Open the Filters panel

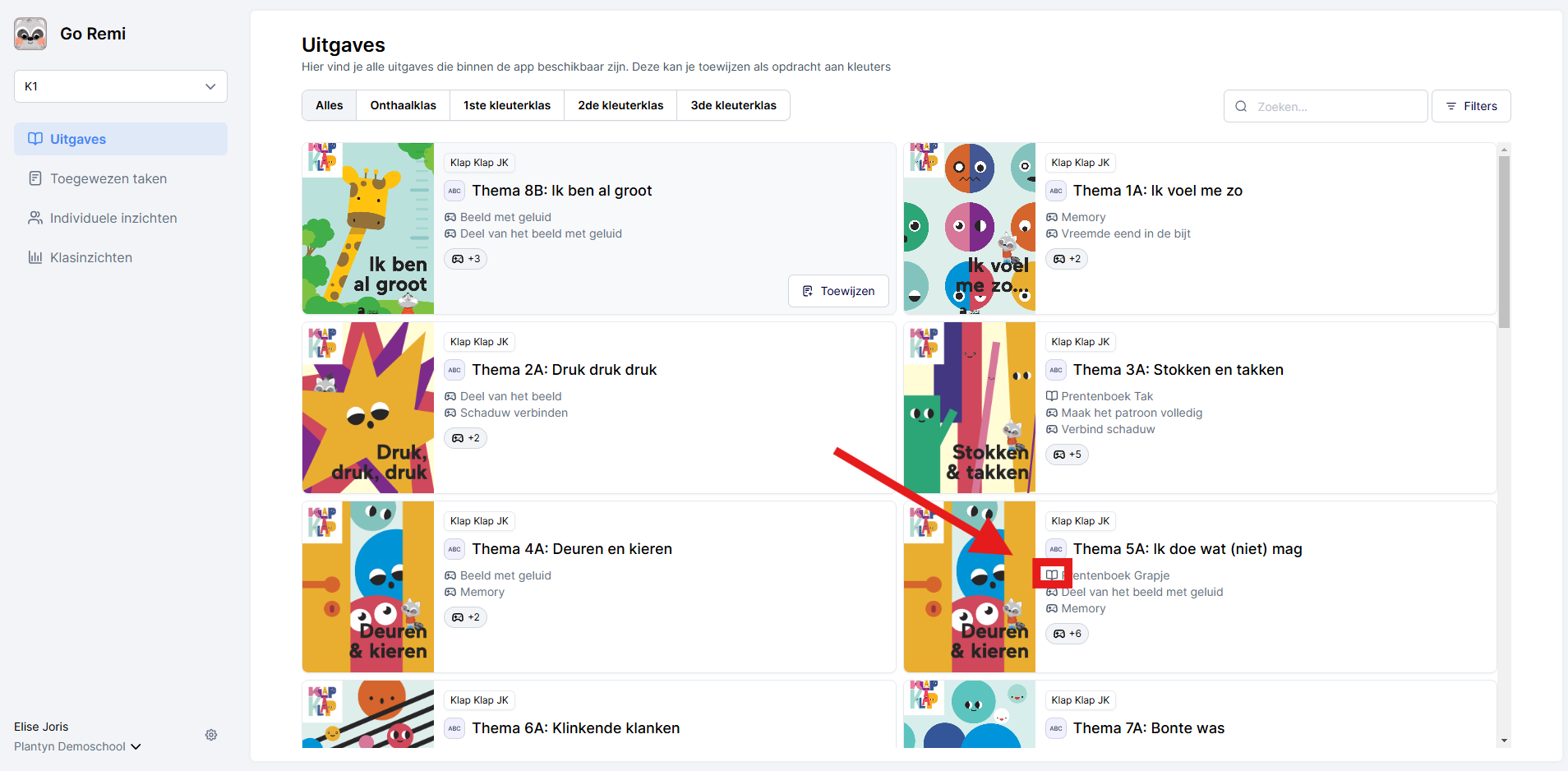click(1471, 106)
